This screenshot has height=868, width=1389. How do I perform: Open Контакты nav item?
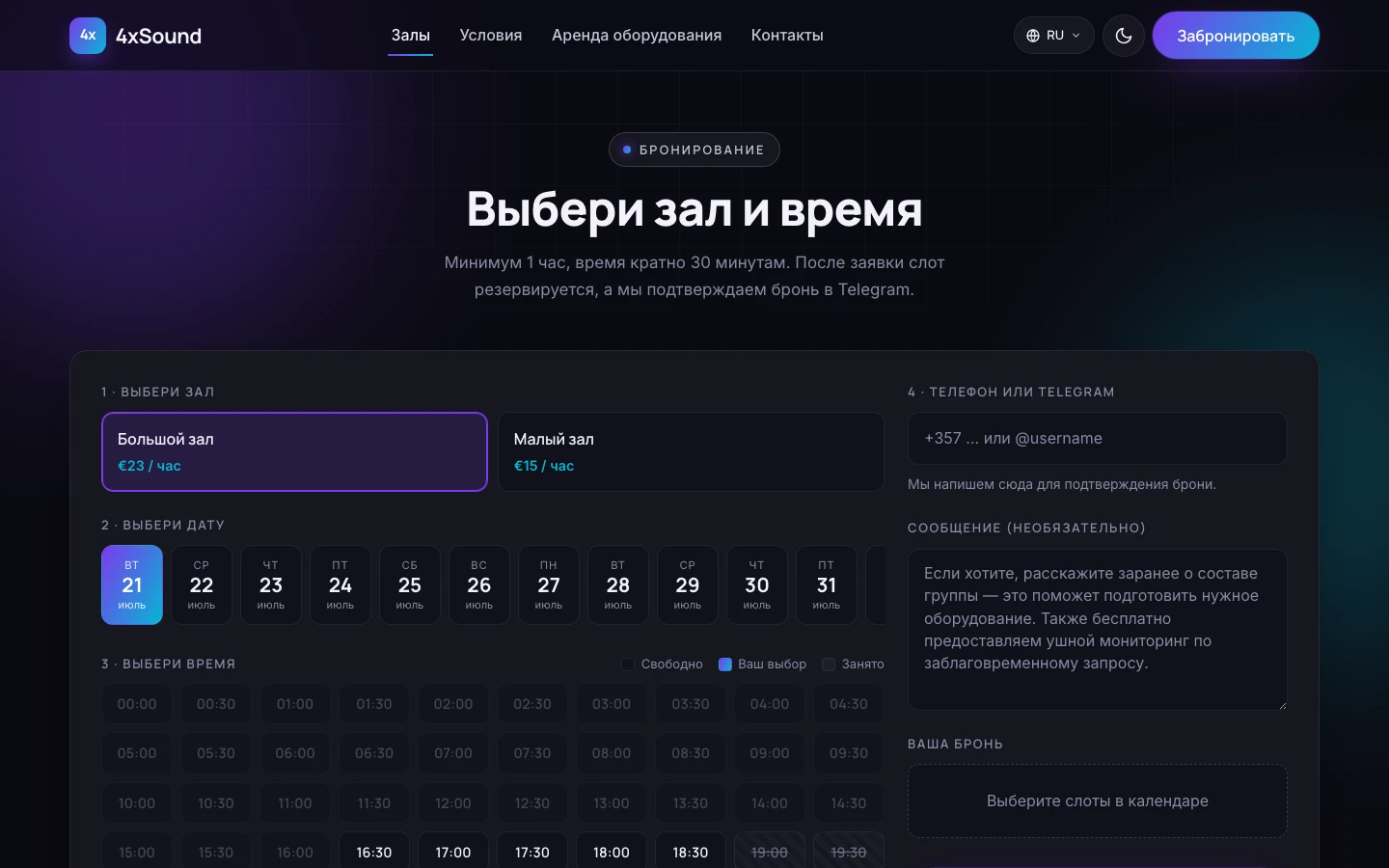pyautogui.click(x=787, y=36)
